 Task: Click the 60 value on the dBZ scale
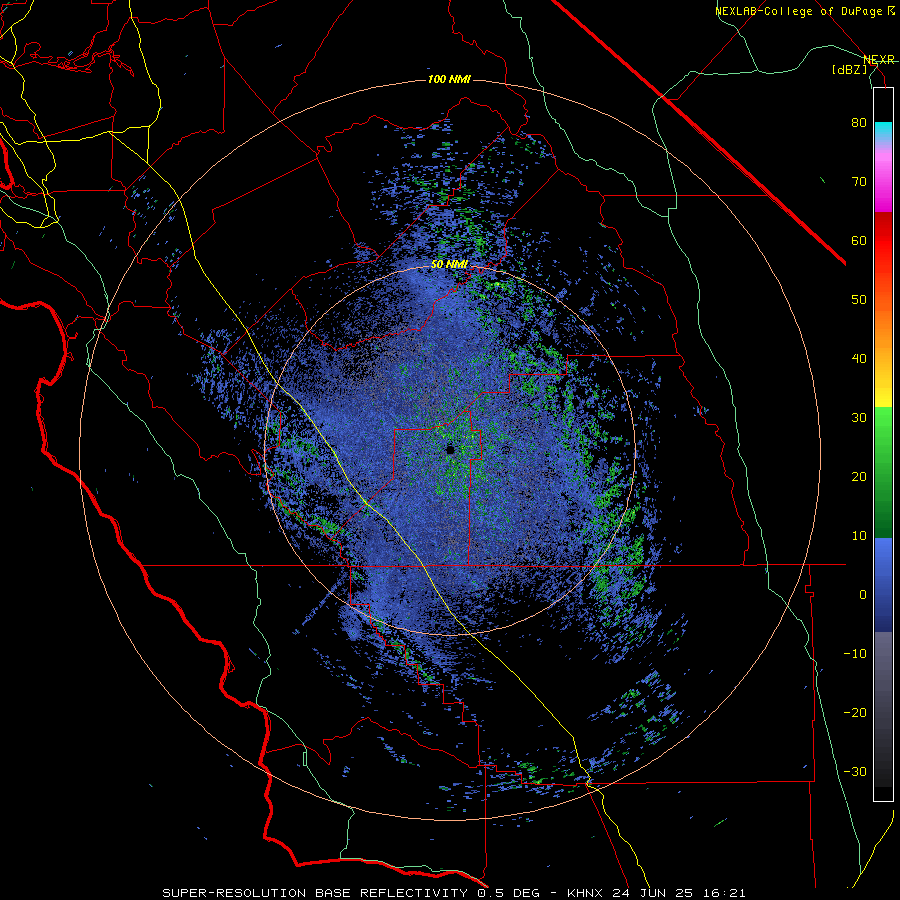coord(859,240)
